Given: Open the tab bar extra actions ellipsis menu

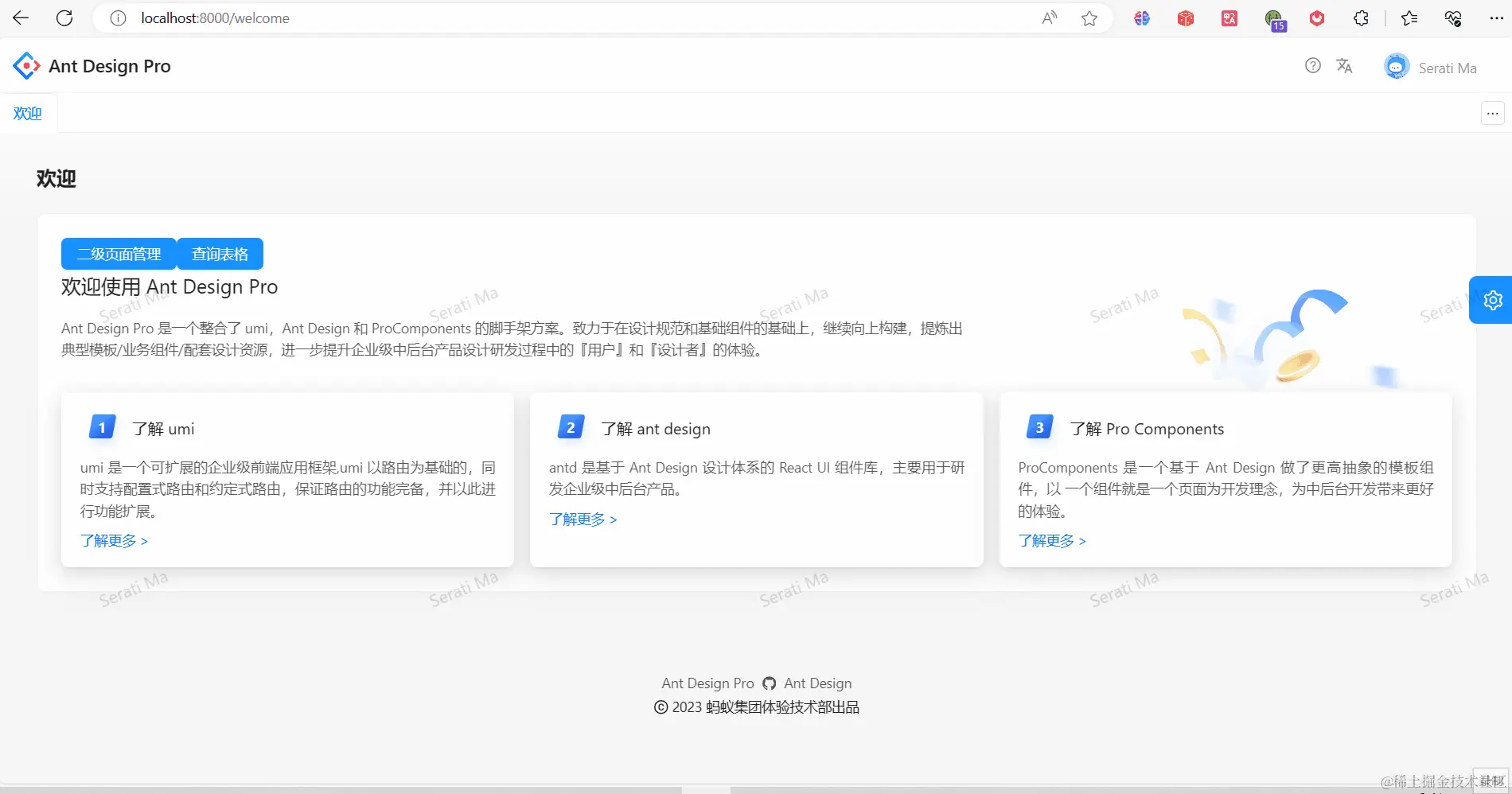Looking at the screenshot, I should coord(1491,113).
